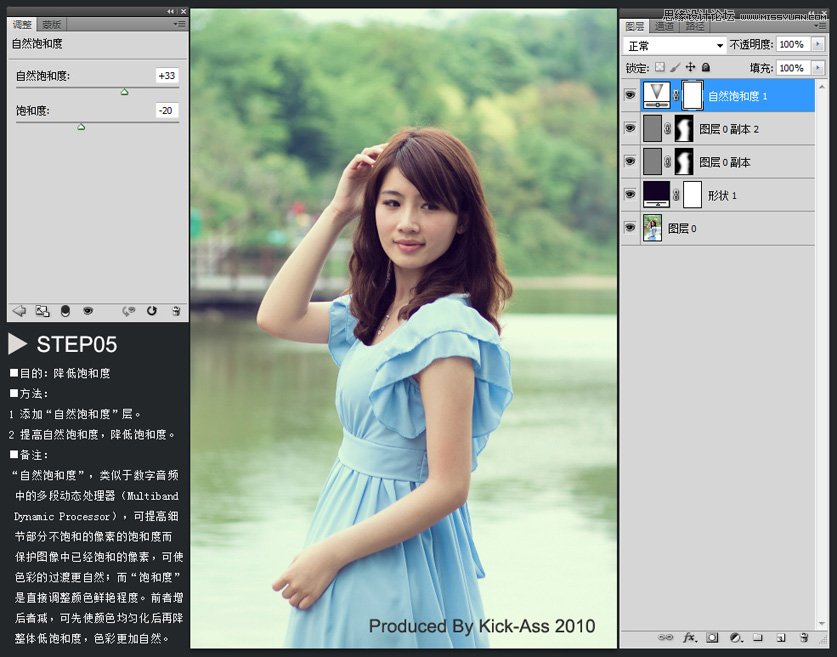Click the reset adjustment icon in Adjustments panel
The width and height of the screenshot is (837, 657).
152,311
